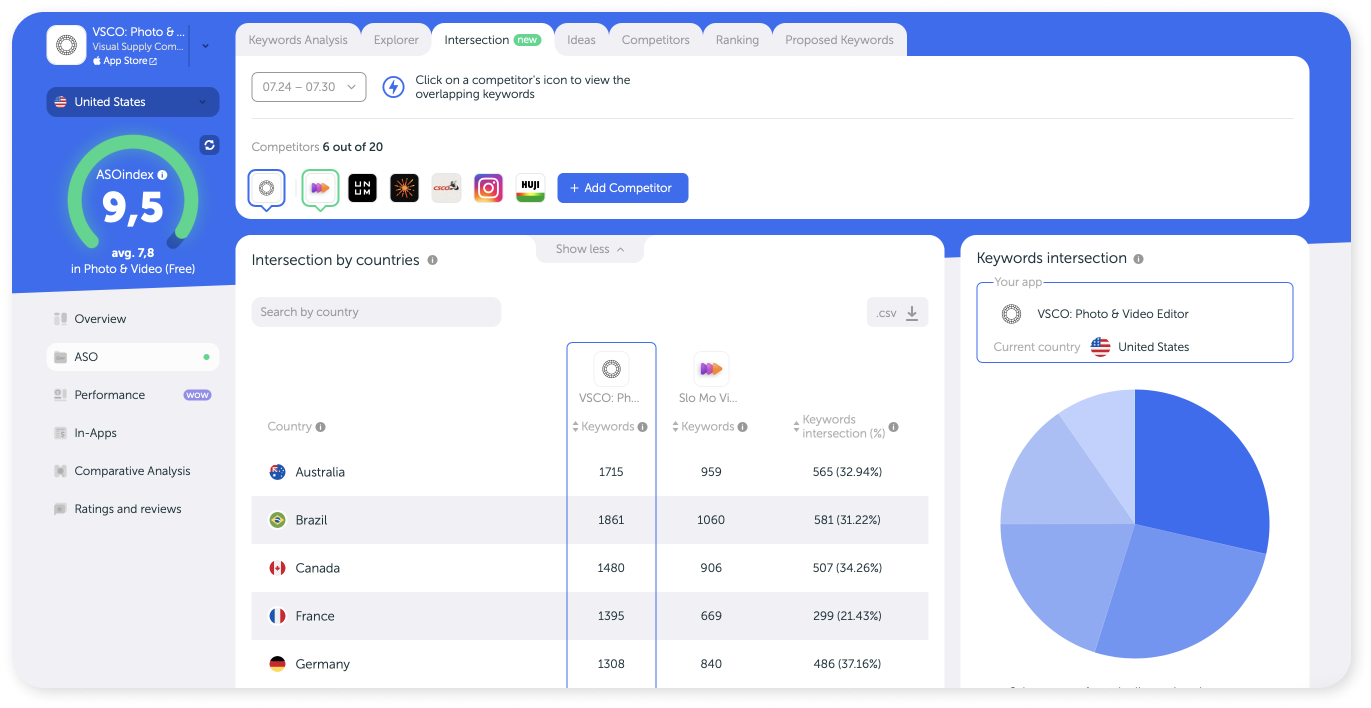The image size is (1371, 708).
Task: Click the United States flag beside Current country
Action: pos(1100,347)
